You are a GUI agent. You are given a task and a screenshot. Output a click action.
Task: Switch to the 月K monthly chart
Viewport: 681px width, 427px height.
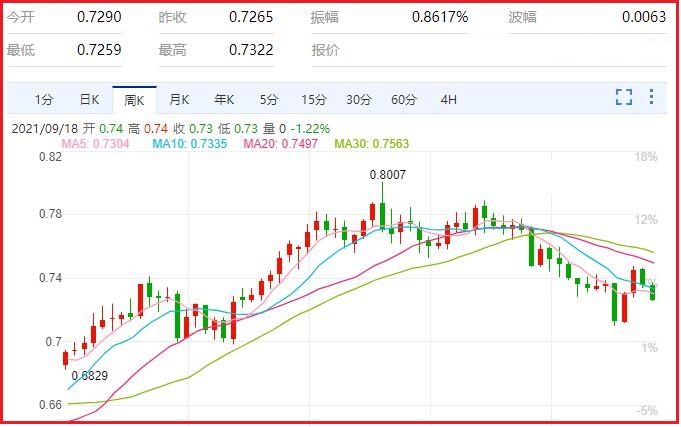point(179,99)
